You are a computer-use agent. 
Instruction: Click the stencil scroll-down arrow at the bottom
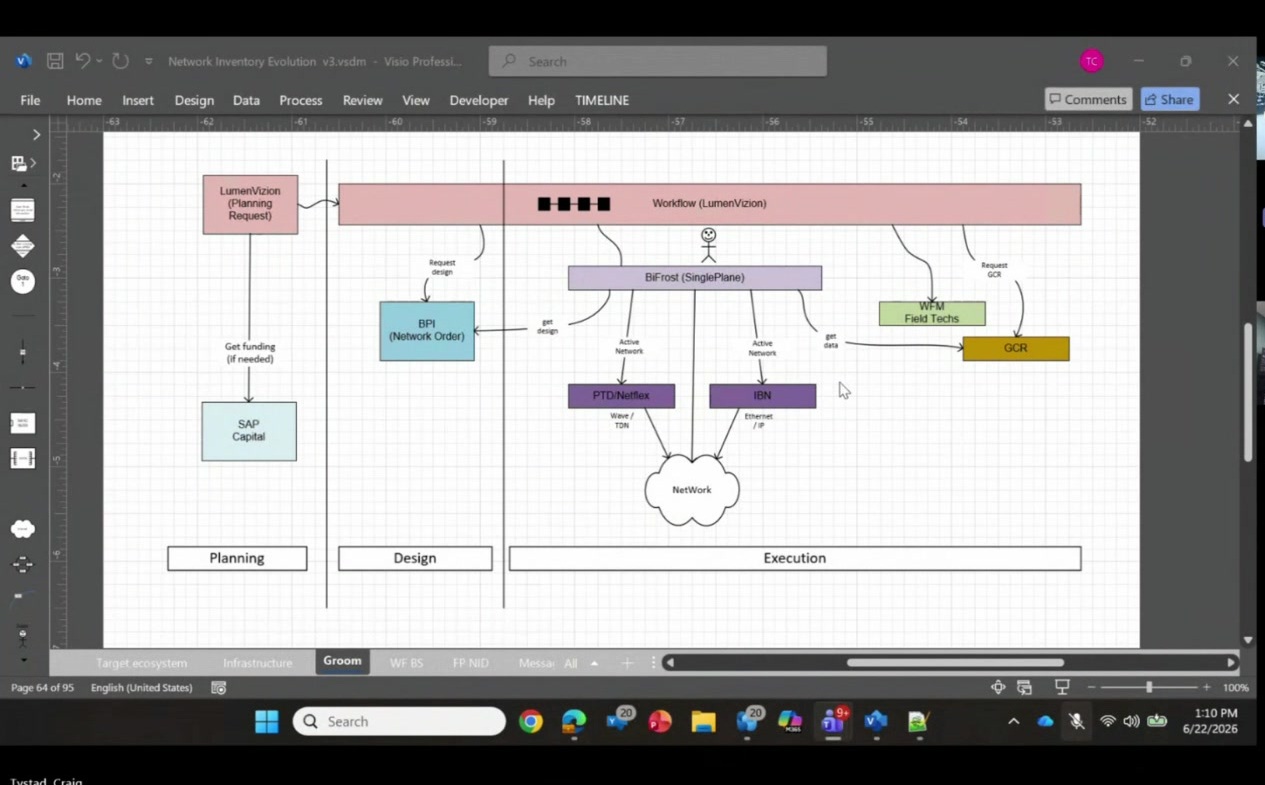pyautogui.click(x=23, y=660)
